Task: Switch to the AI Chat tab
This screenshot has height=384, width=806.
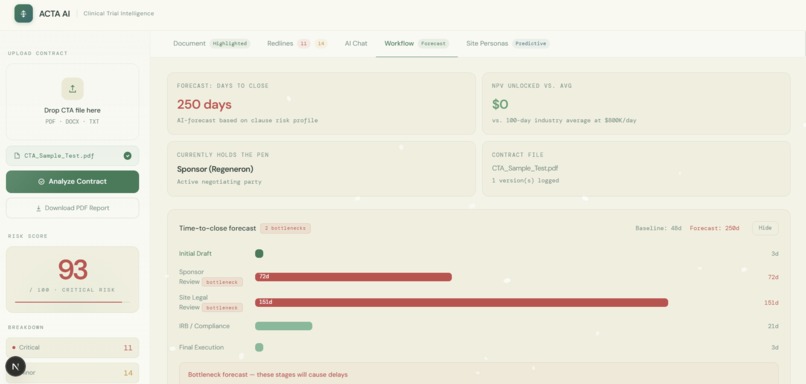Action: [356, 44]
